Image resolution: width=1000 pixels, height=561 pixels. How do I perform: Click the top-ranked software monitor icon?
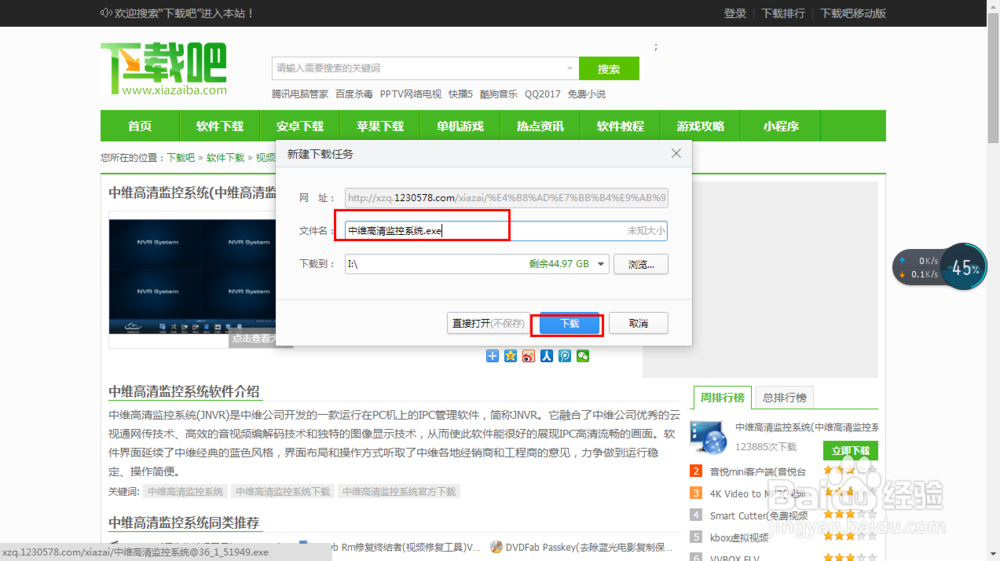[708, 437]
